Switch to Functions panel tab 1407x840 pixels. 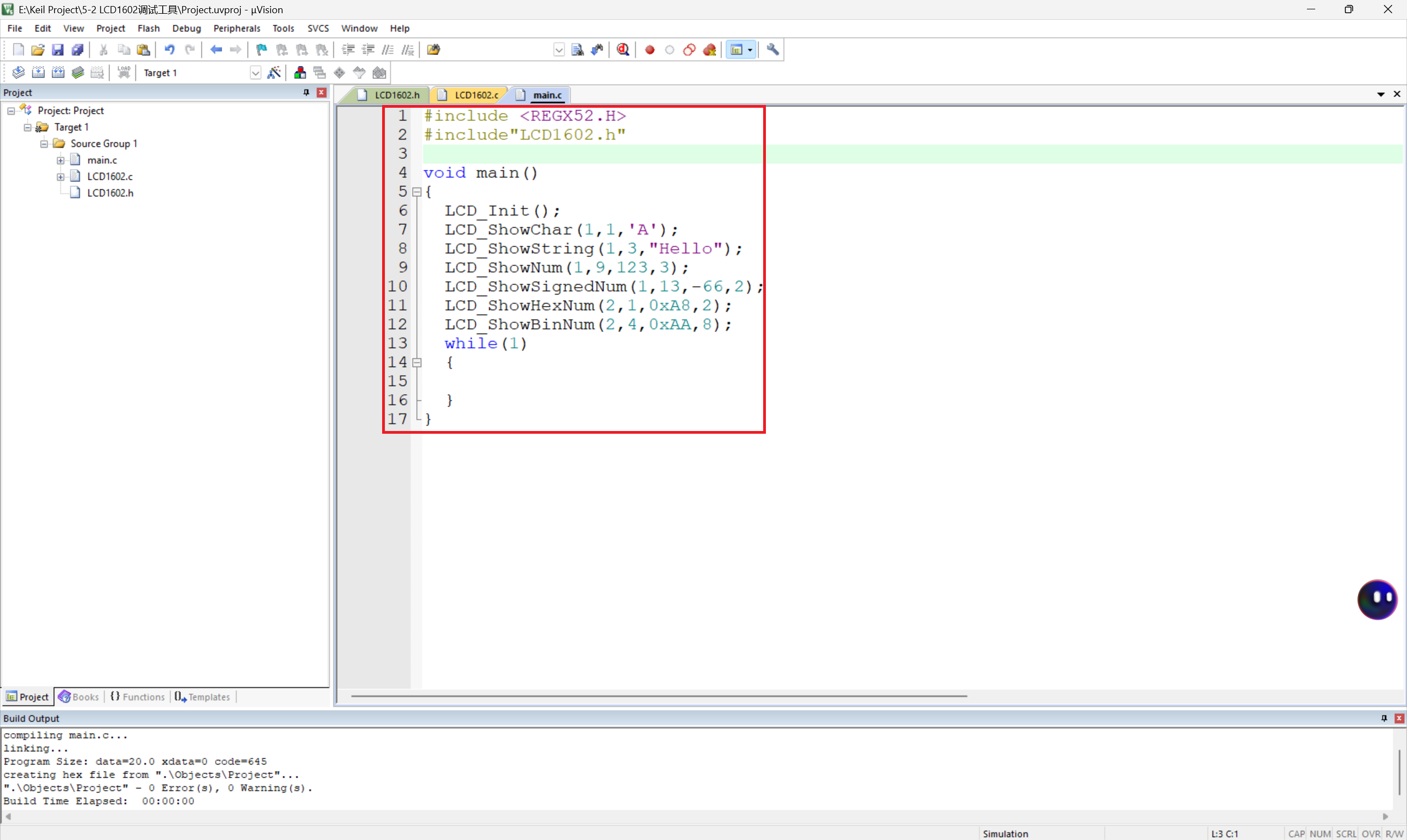(137, 696)
